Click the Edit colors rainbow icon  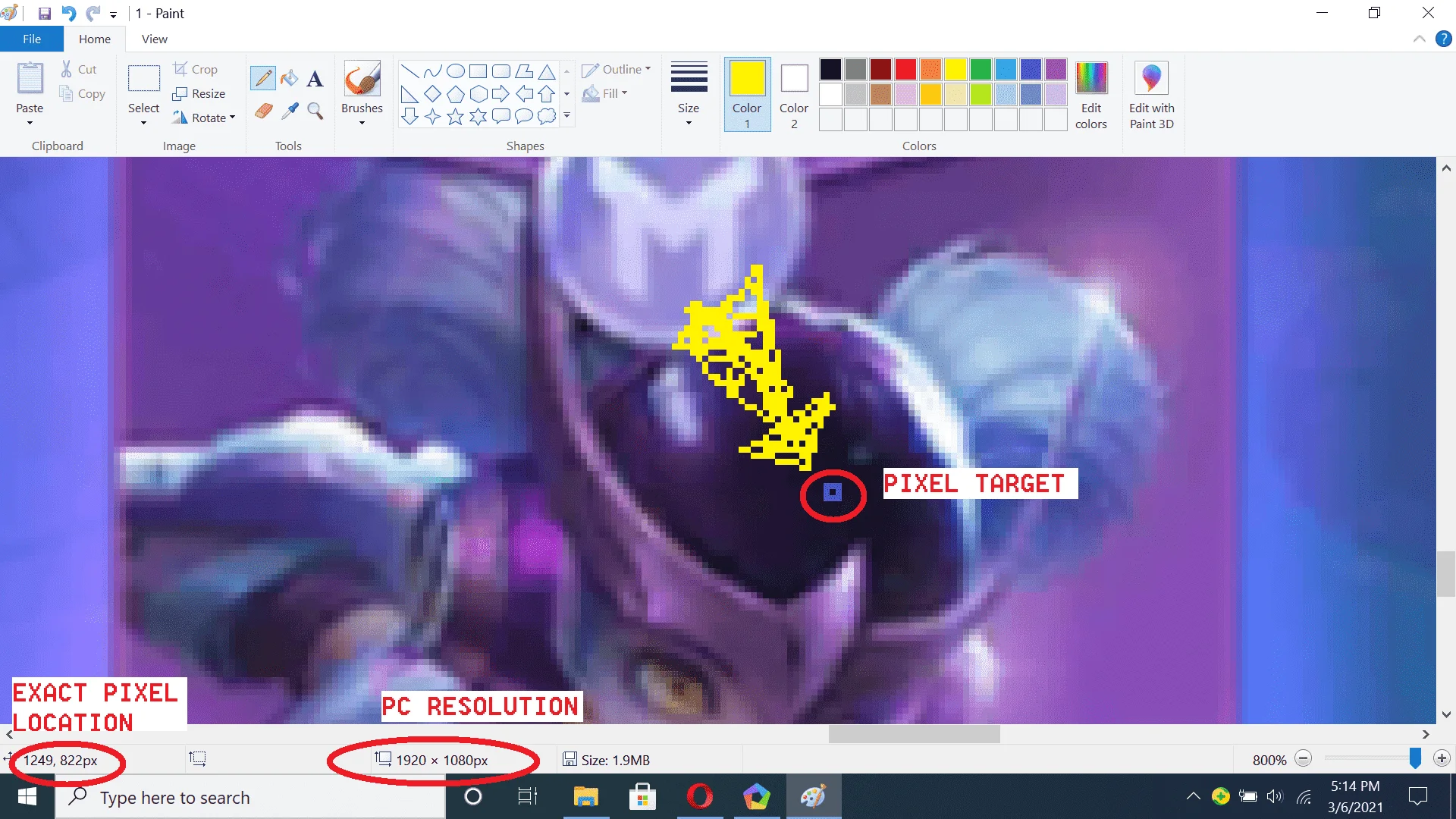click(1091, 77)
